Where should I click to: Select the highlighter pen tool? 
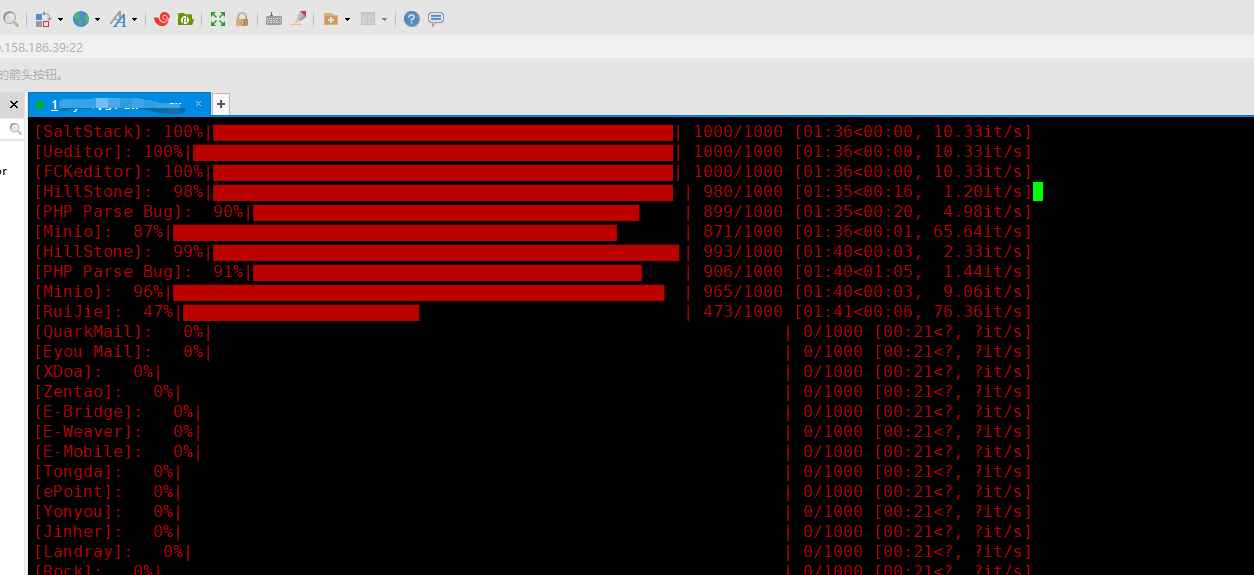tap(298, 19)
